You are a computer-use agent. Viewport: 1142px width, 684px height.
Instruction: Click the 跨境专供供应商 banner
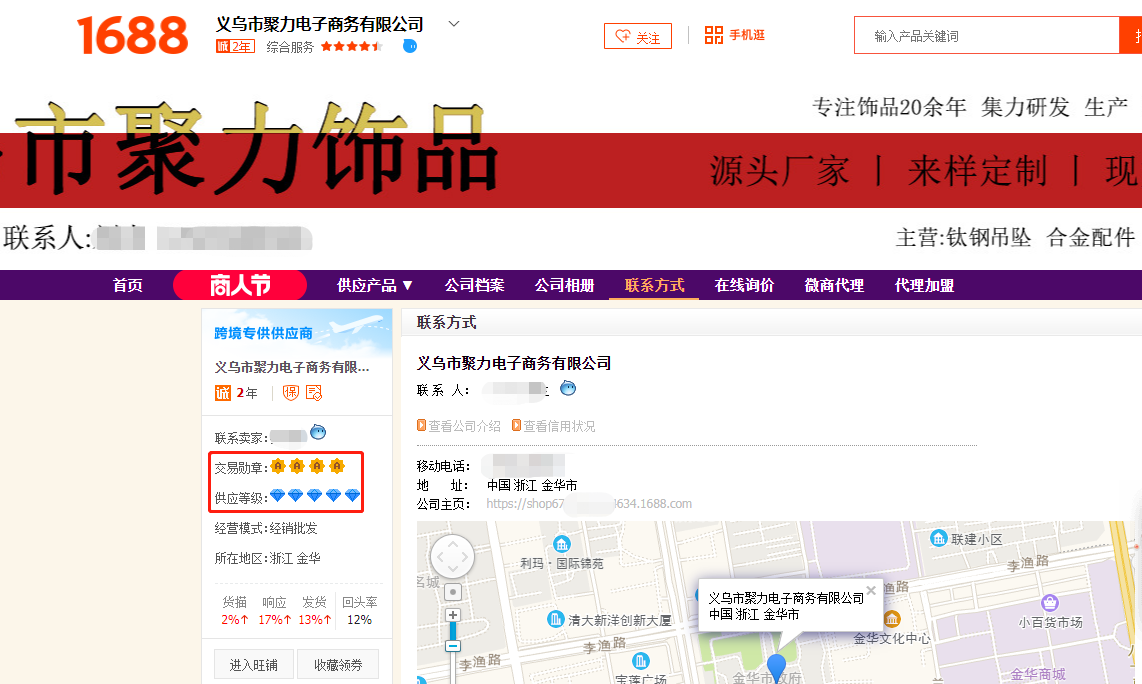(x=297, y=332)
